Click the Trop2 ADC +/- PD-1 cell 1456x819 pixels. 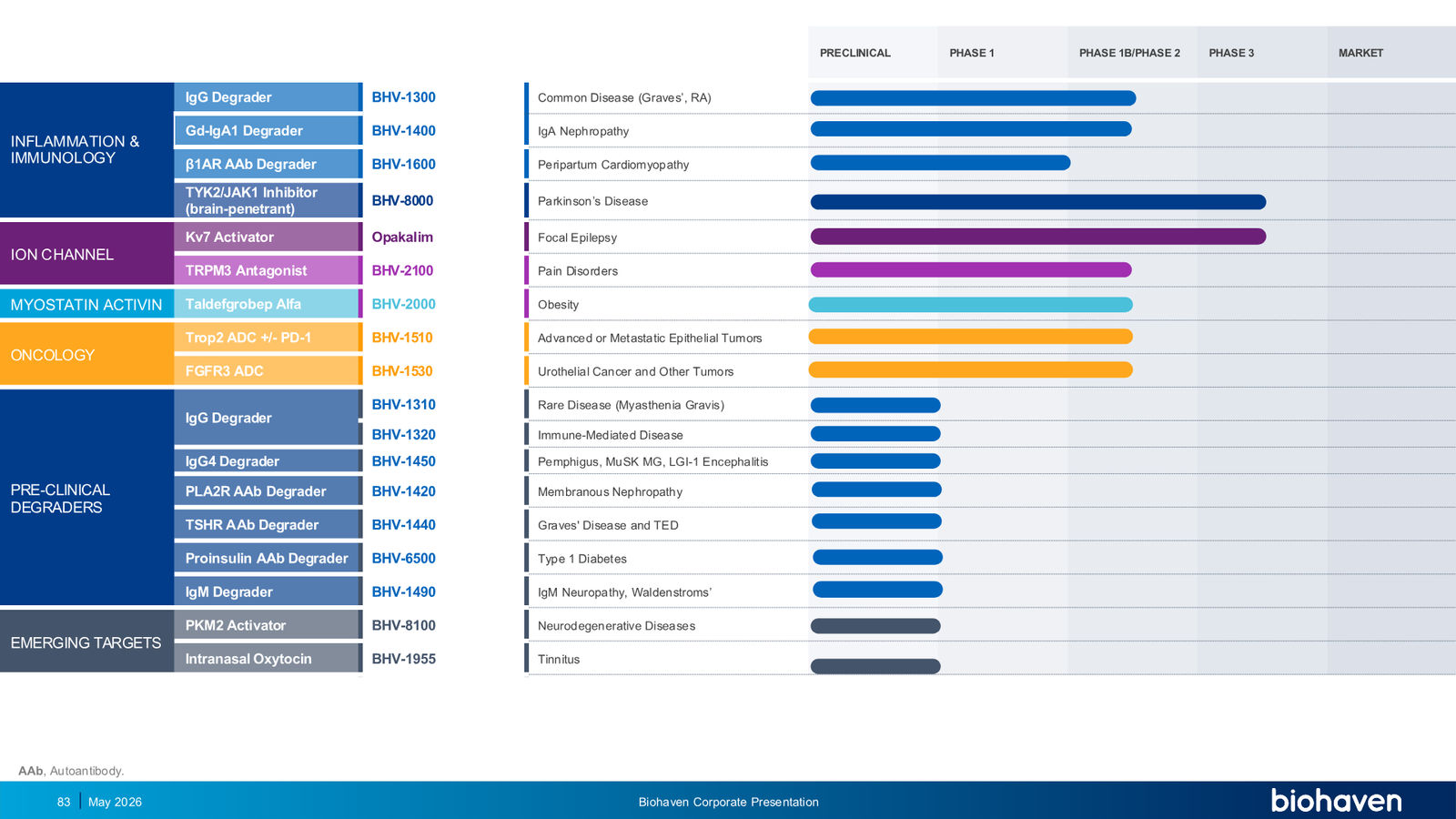[268, 338]
